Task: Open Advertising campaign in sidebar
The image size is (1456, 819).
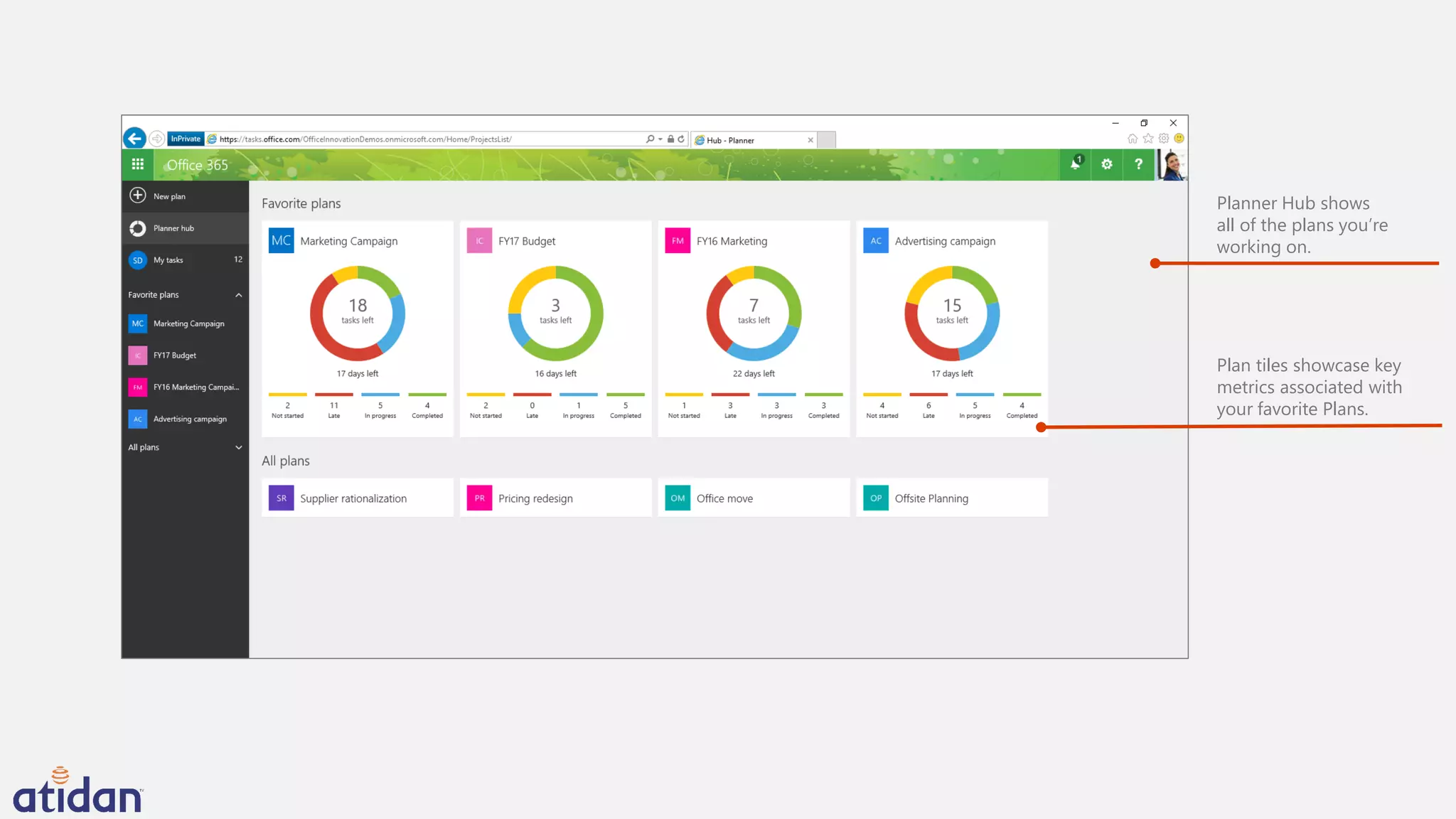Action: point(186,419)
